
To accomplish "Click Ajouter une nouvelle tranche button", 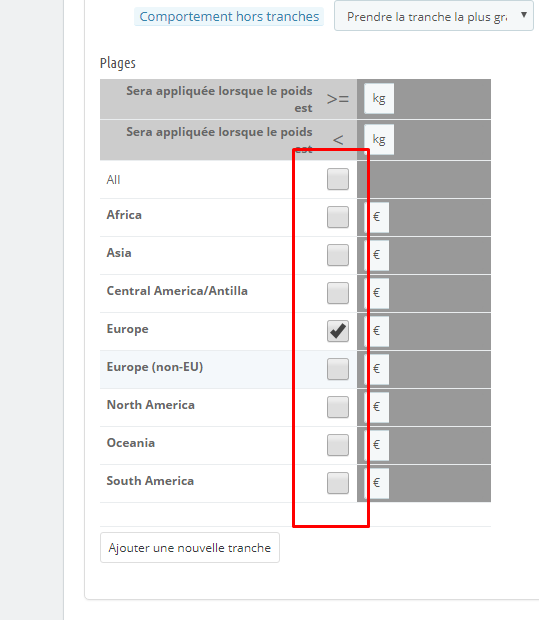I will pos(190,548).
